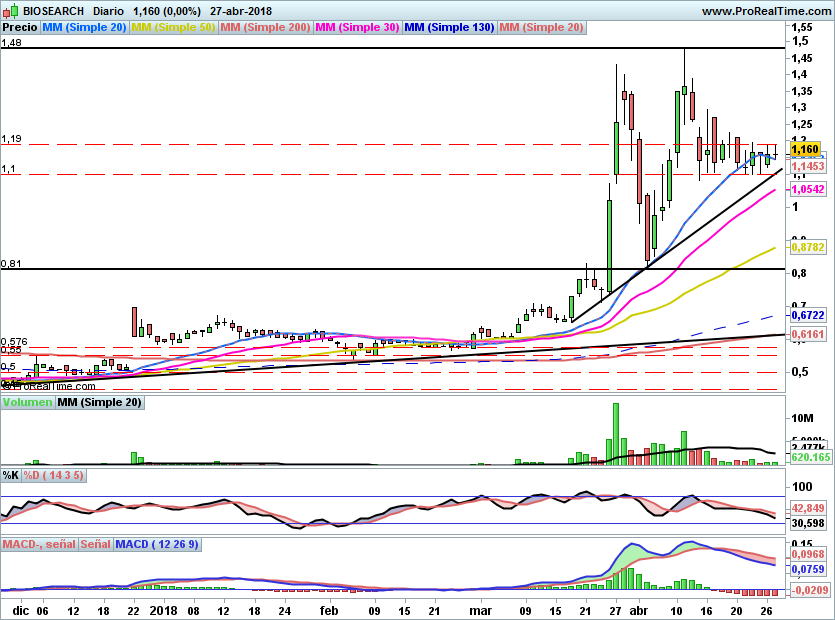The image size is (835, 620).
Task: Click the MACD-señal histogram label
Action: 39,544
